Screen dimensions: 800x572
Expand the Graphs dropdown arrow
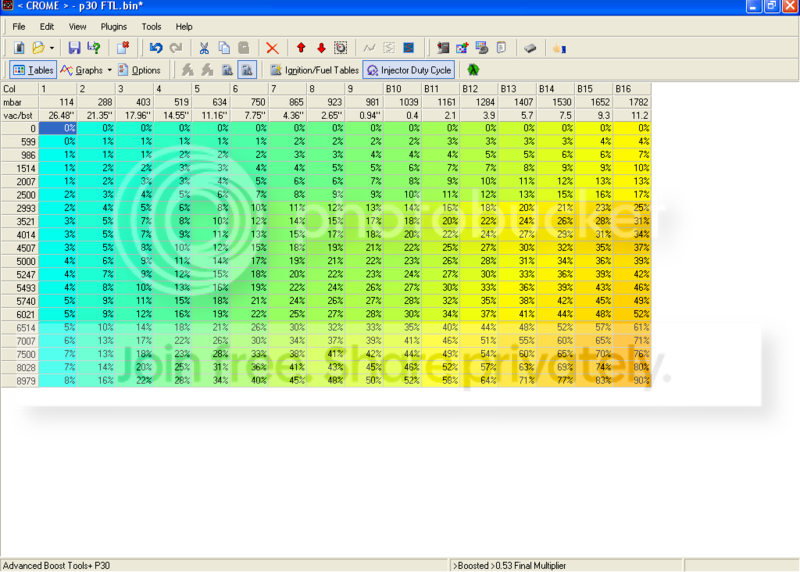click(109, 70)
